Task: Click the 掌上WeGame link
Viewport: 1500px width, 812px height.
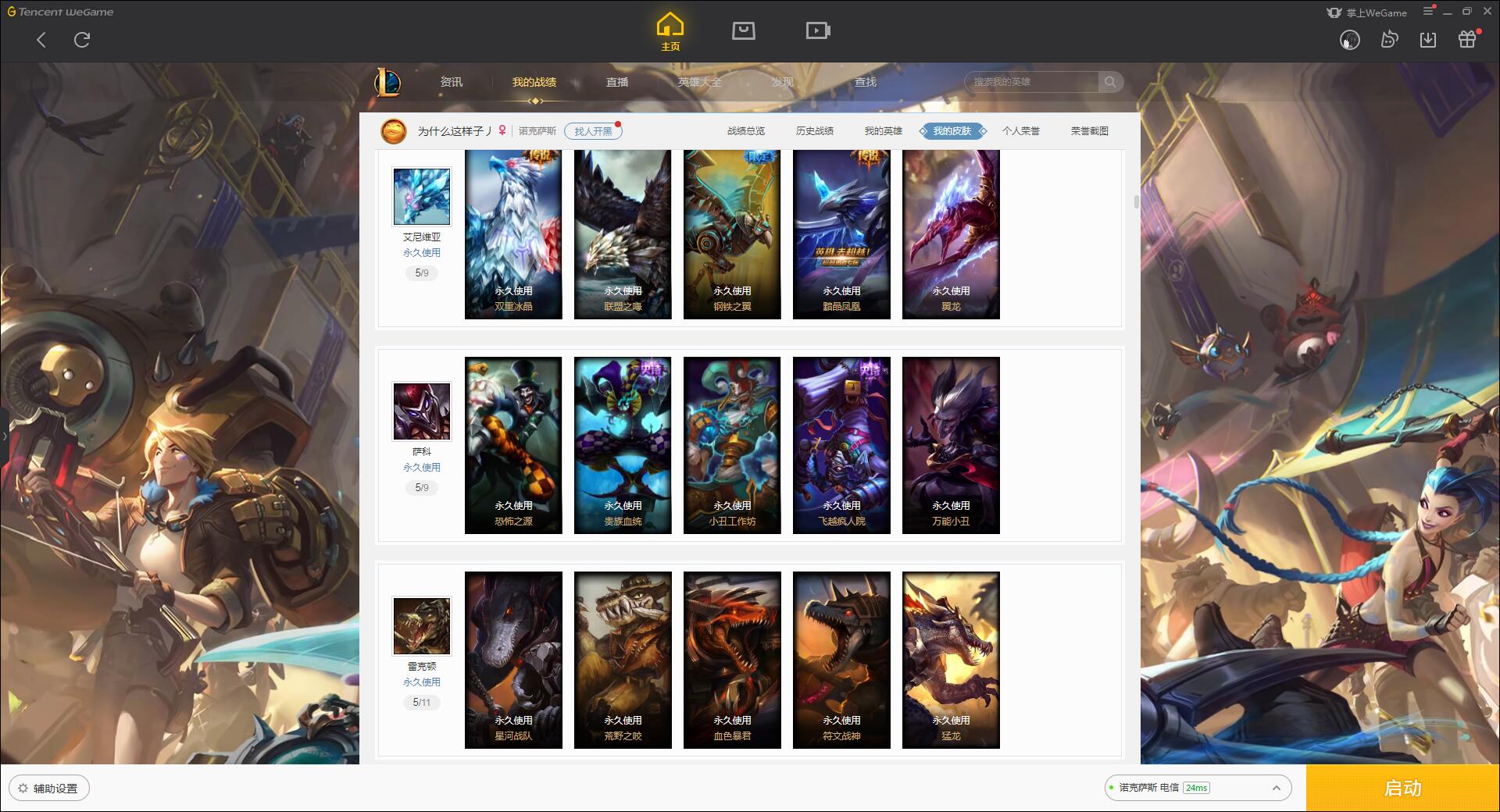Action: pyautogui.click(x=1367, y=12)
